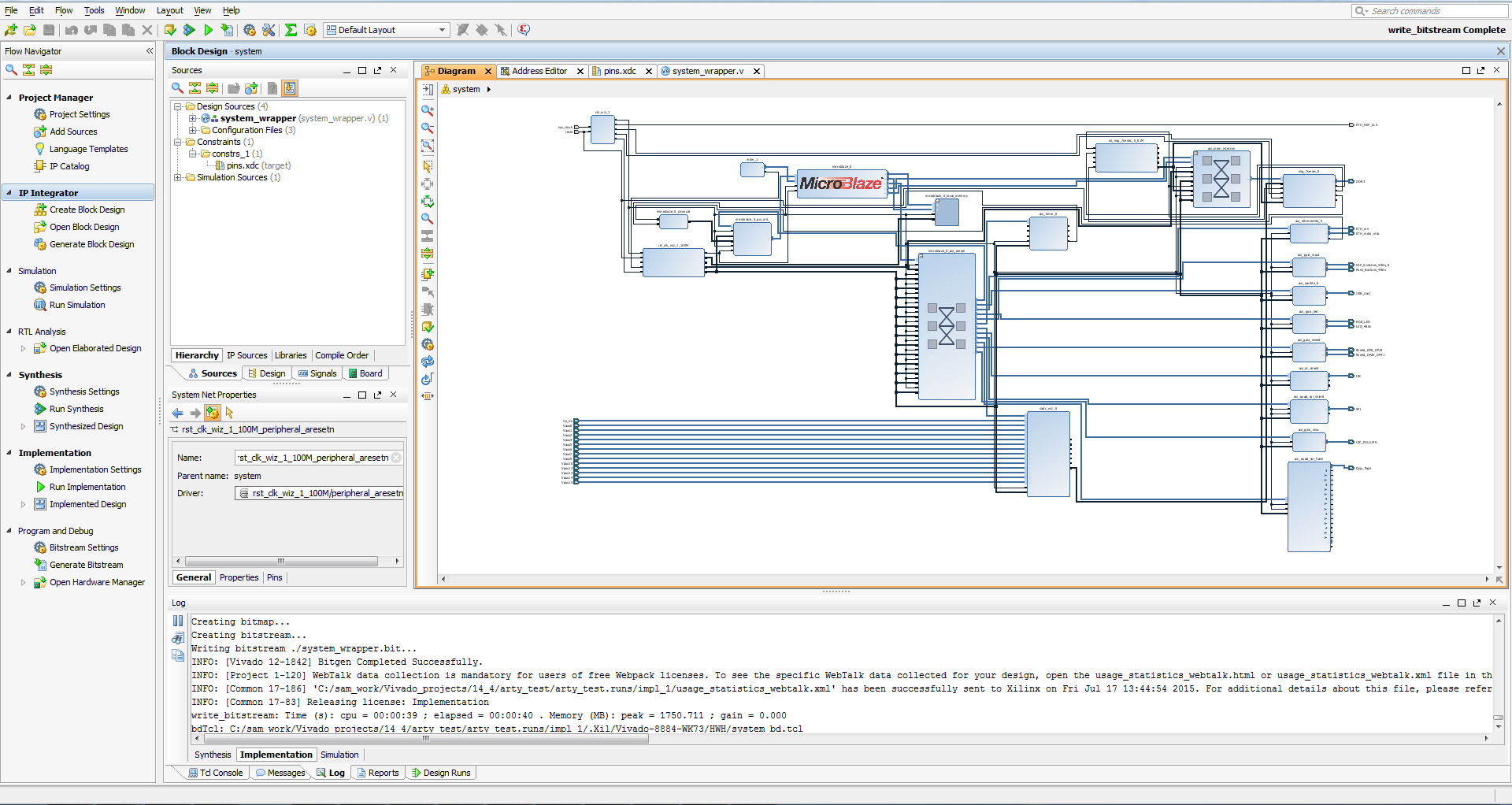Toggle auto-select button in Net Properties toolbar
This screenshot has width=1512, height=805.
212,413
